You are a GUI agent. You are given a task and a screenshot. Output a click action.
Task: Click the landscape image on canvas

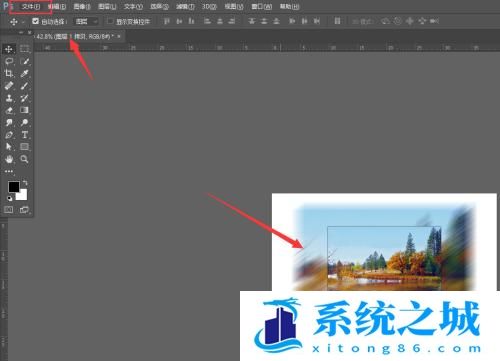(x=384, y=247)
